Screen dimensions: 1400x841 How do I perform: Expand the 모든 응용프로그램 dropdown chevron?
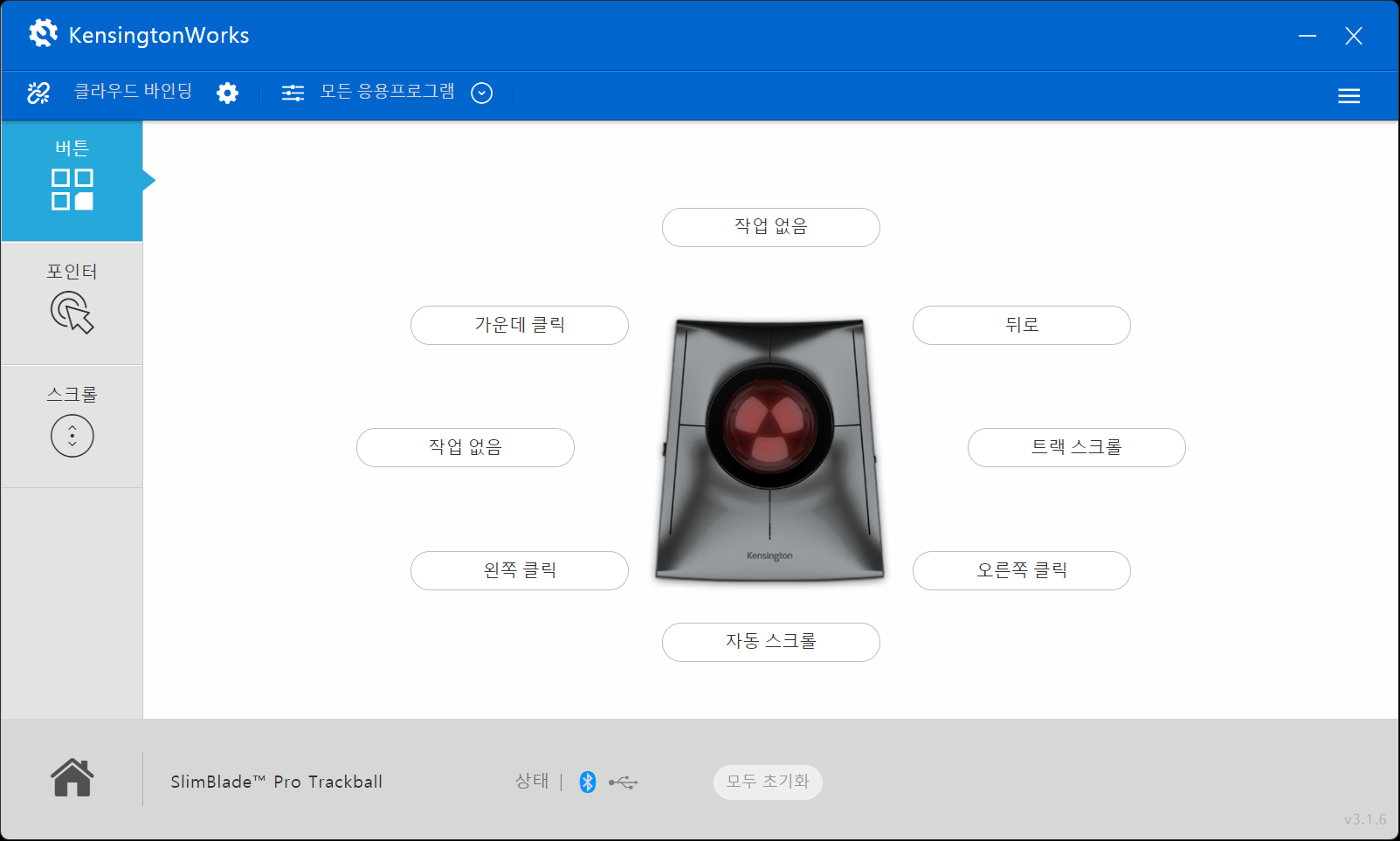pos(482,93)
